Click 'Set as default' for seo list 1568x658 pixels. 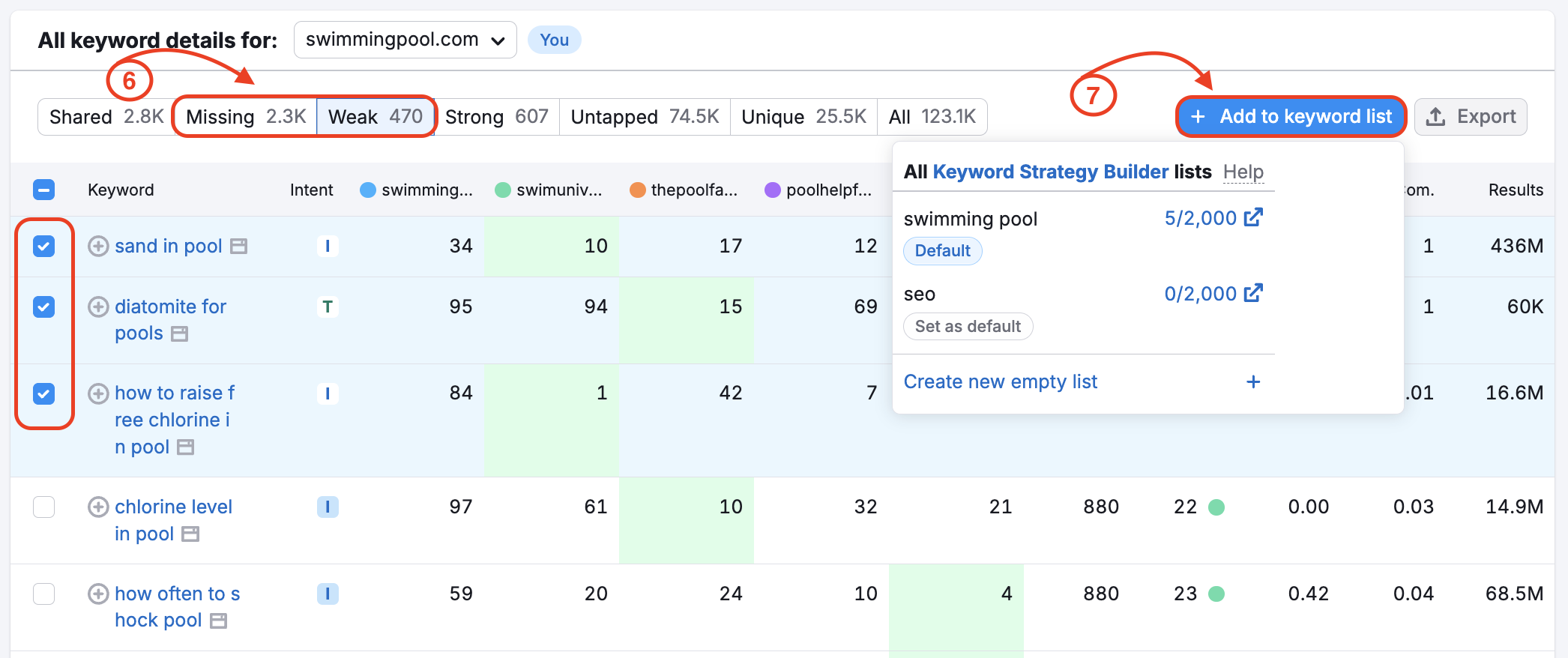[x=968, y=327]
